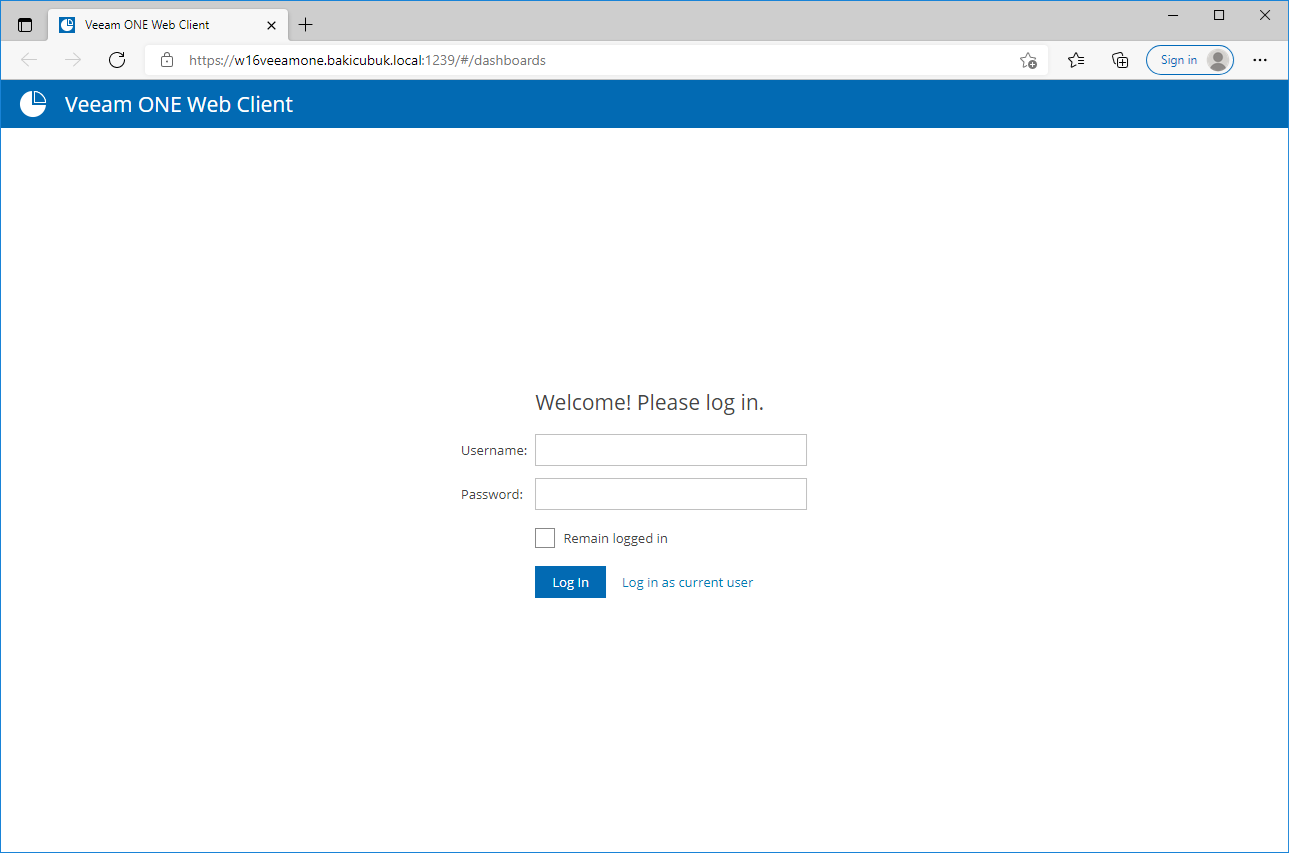Screen dimensions: 1289x853
Task: Focus the Password field
Action: click(671, 494)
